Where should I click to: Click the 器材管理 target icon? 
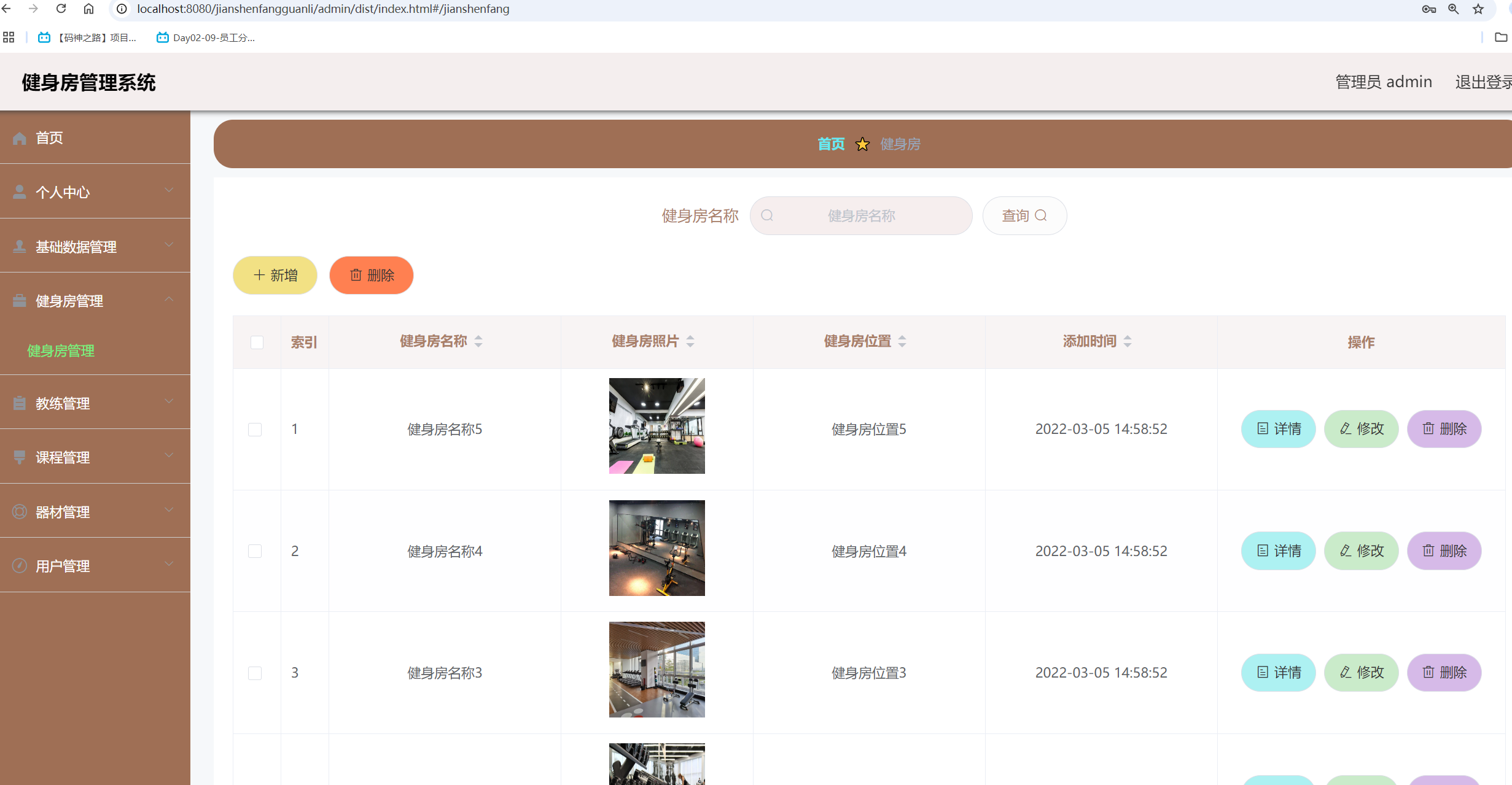point(19,511)
